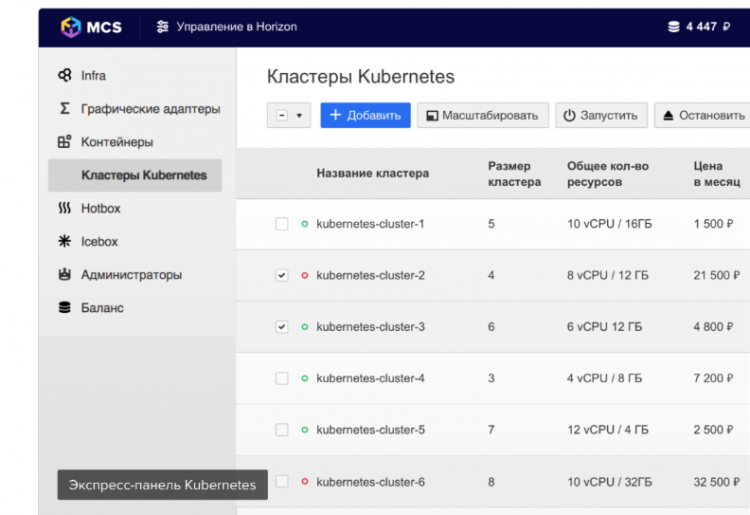The height and width of the screenshot is (515, 750).
Task: Click the 7 200 ₽ price cell
Action: pos(713,378)
